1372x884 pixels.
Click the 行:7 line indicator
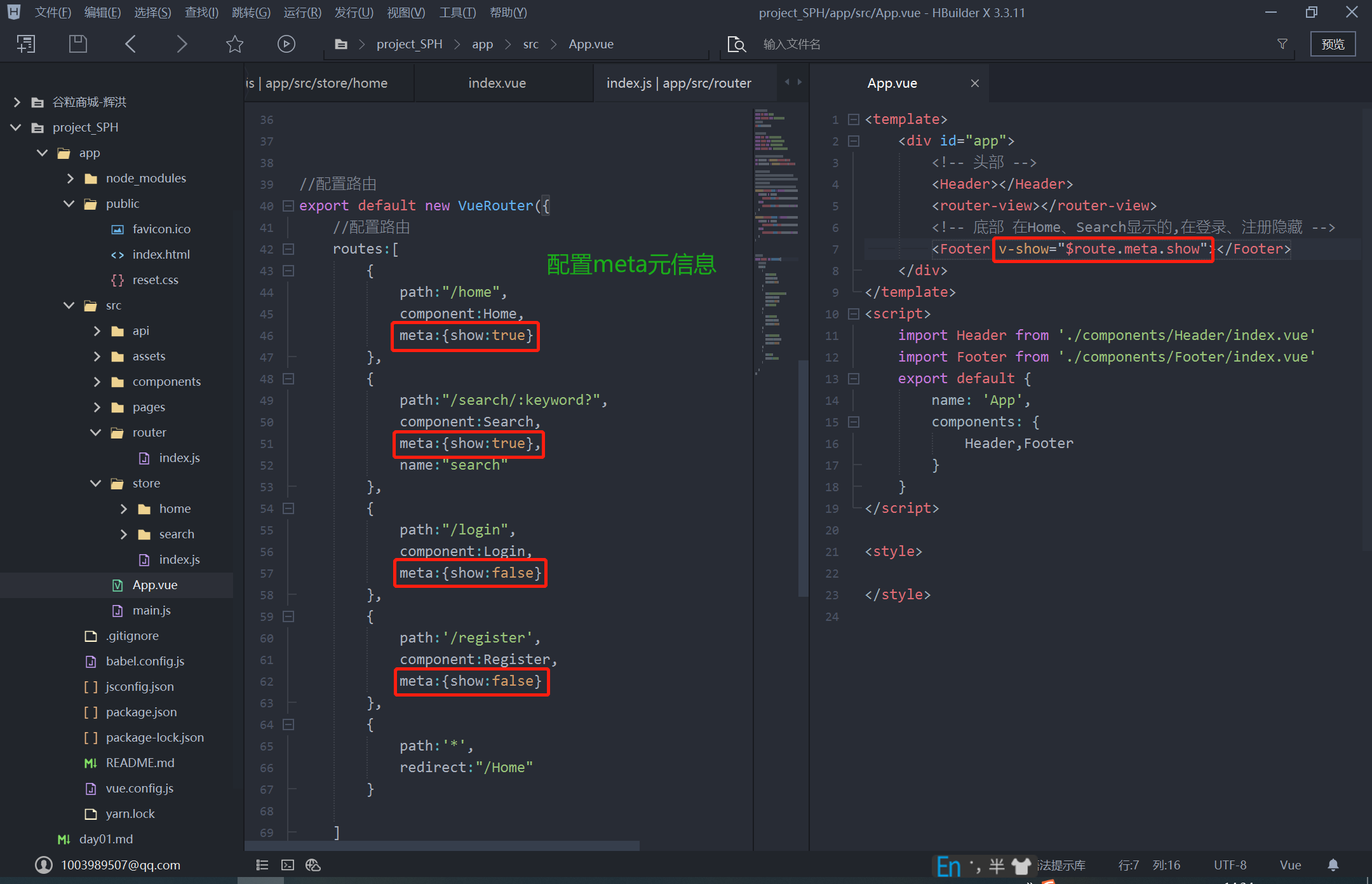[1128, 865]
